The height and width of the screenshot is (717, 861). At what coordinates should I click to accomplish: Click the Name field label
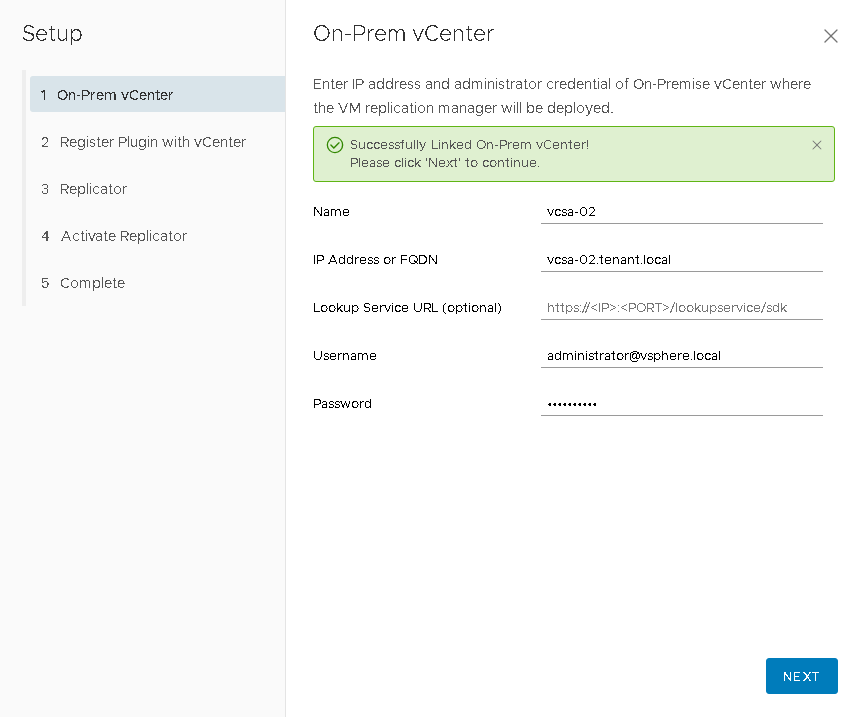pyautogui.click(x=331, y=212)
